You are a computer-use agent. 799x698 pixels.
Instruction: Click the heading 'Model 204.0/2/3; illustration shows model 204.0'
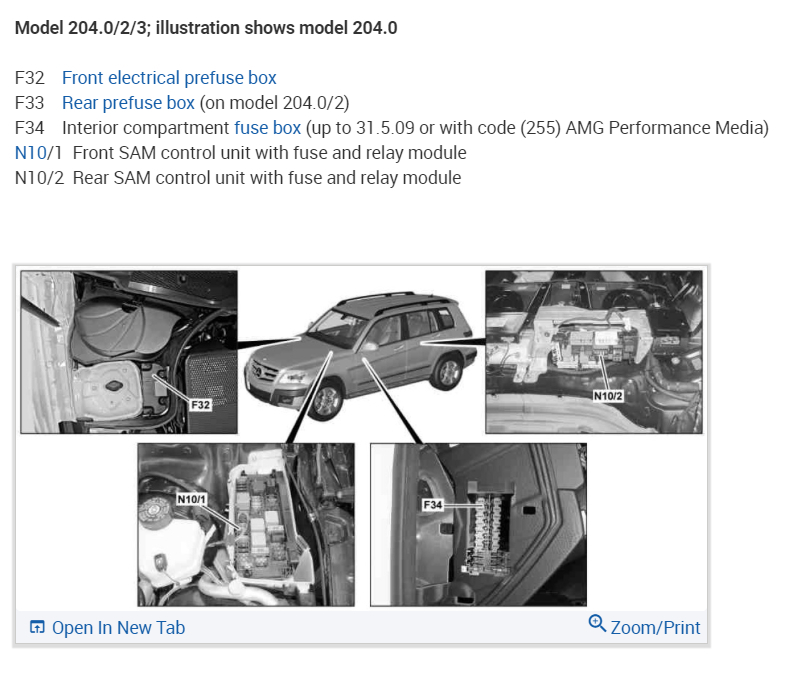tap(206, 28)
